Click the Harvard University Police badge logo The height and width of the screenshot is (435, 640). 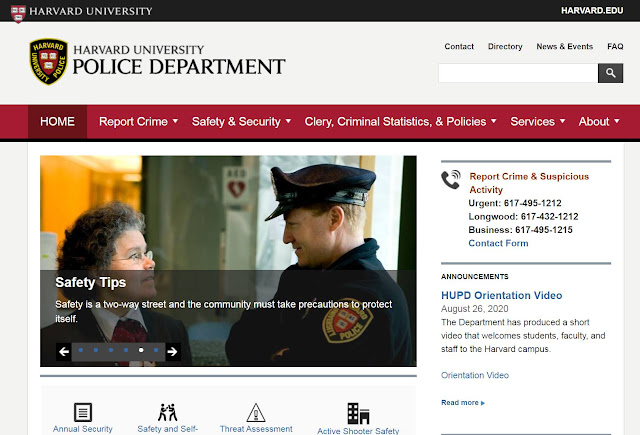coord(49,62)
